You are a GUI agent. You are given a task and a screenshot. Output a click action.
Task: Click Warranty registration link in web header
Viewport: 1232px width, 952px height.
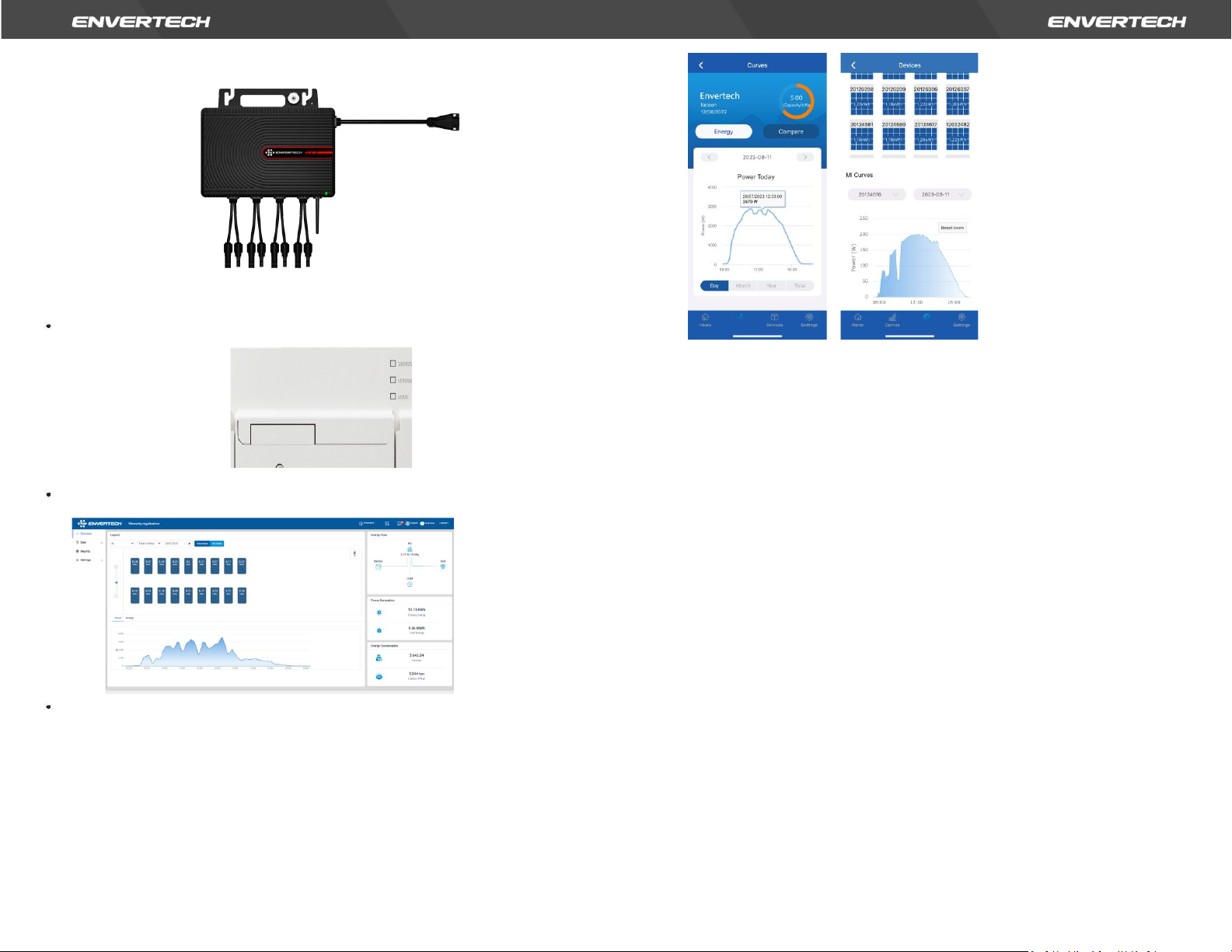pyautogui.click(x=144, y=524)
